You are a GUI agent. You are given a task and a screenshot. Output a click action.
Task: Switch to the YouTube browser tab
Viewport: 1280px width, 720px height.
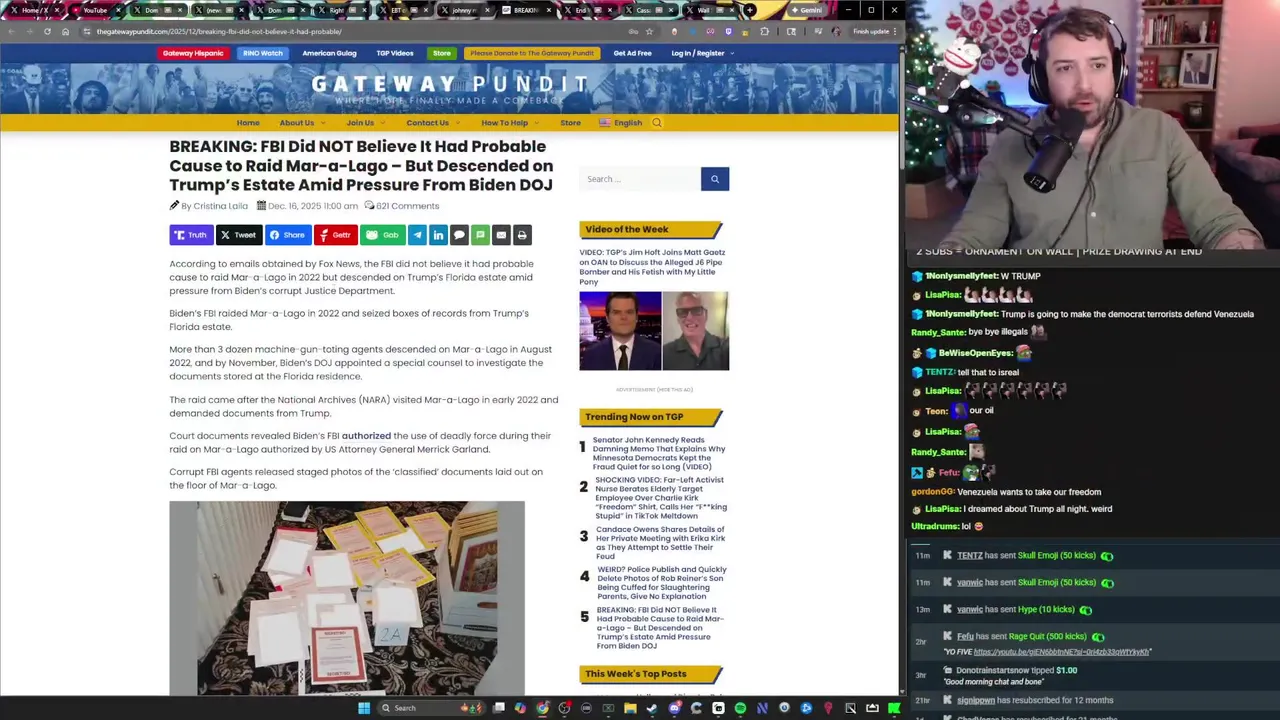(95, 10)
